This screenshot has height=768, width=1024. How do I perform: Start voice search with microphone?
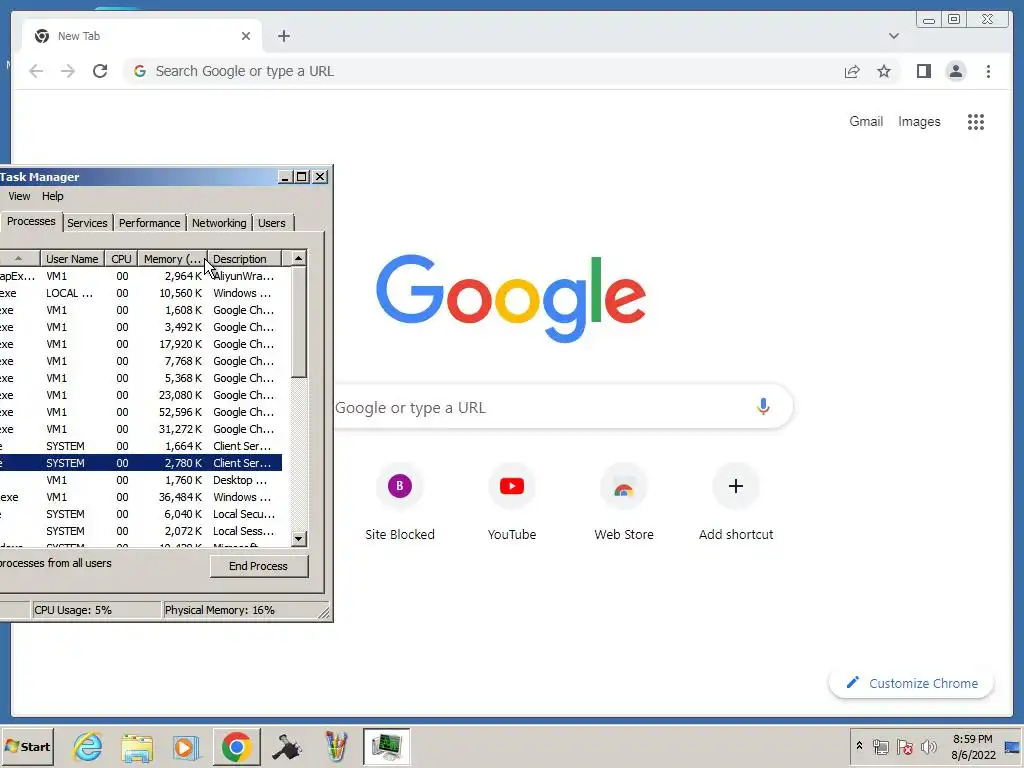tap(763, 407)
